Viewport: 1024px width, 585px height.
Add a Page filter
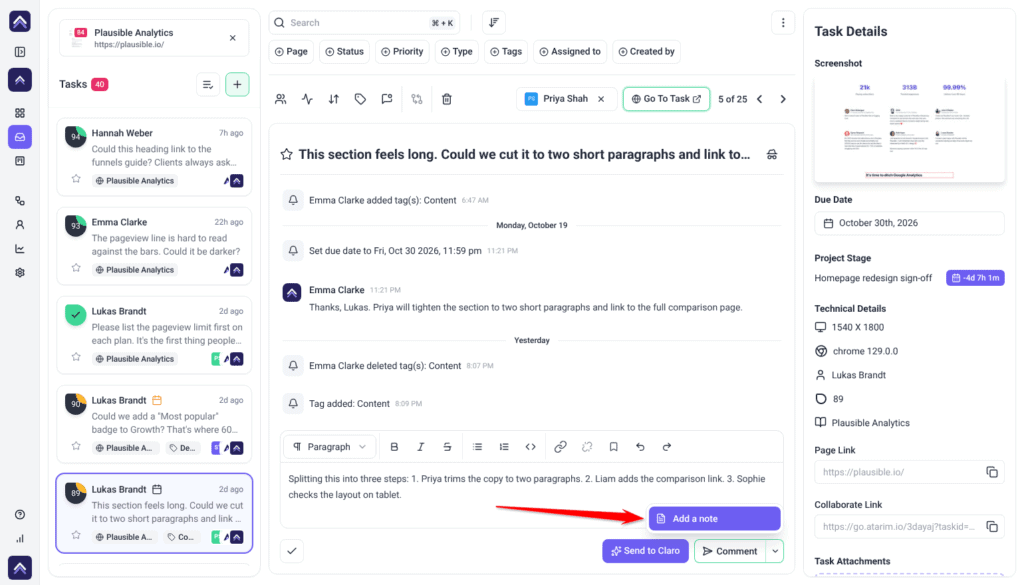(x=291, y=52)
